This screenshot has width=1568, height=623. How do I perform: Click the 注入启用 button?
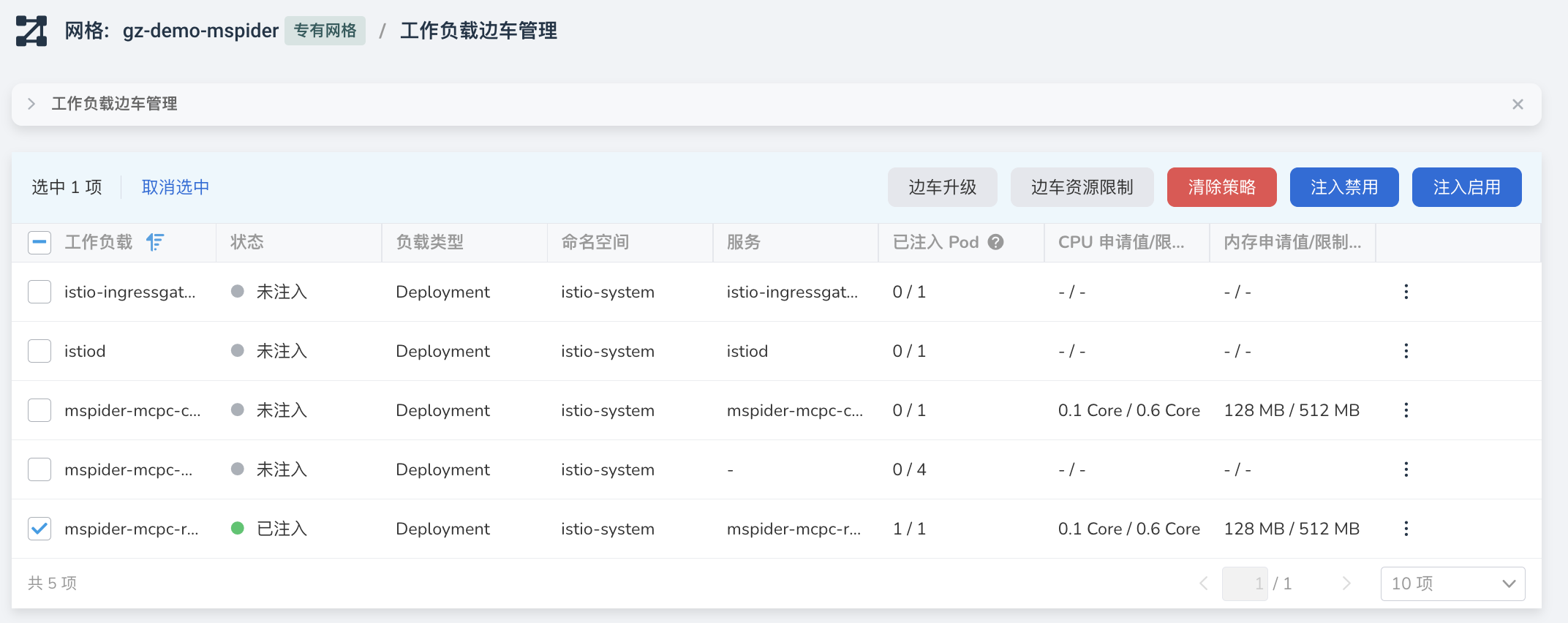(x=1466, y=187)
